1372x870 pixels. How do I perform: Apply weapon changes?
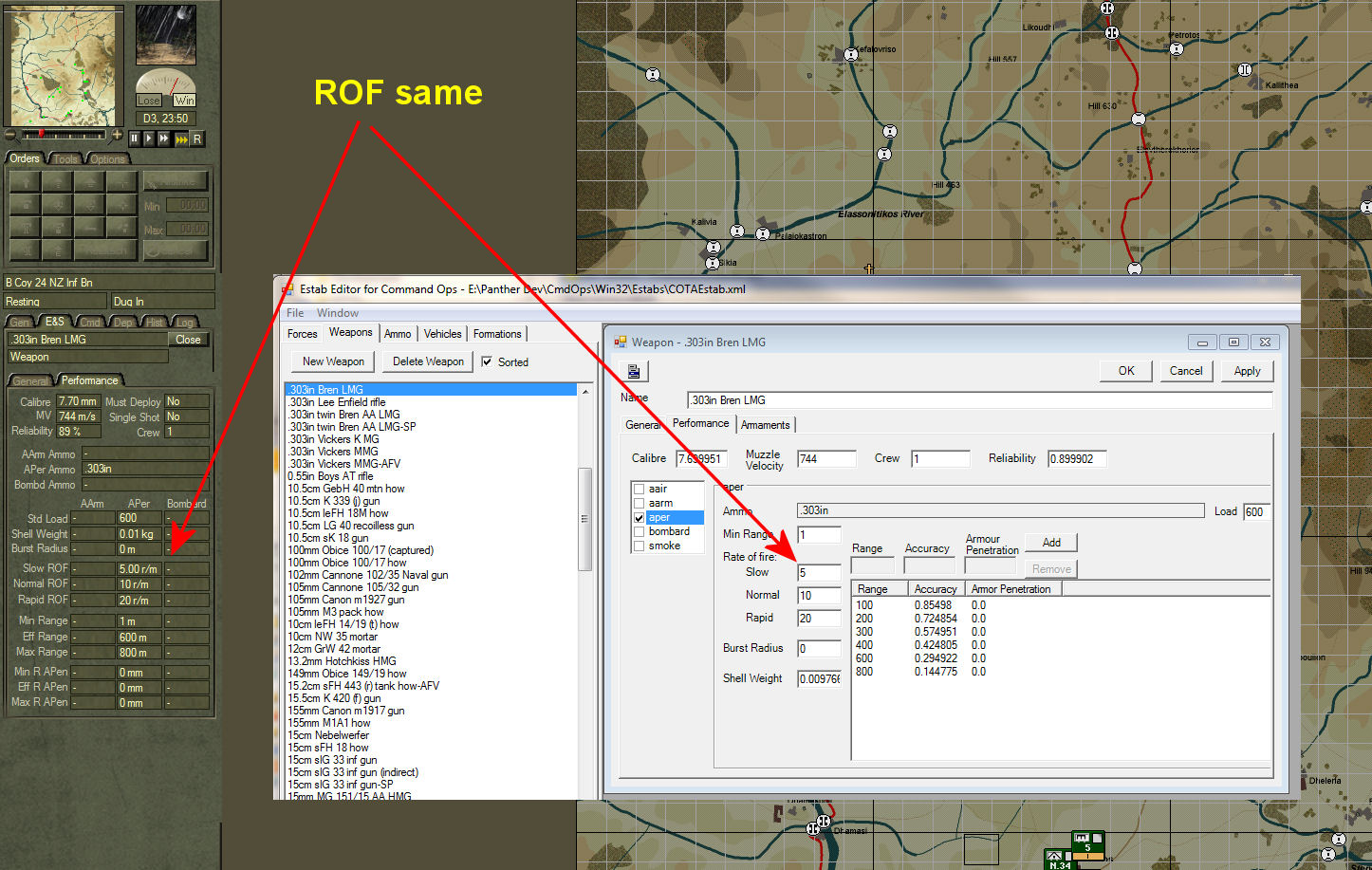(1247, 371)
